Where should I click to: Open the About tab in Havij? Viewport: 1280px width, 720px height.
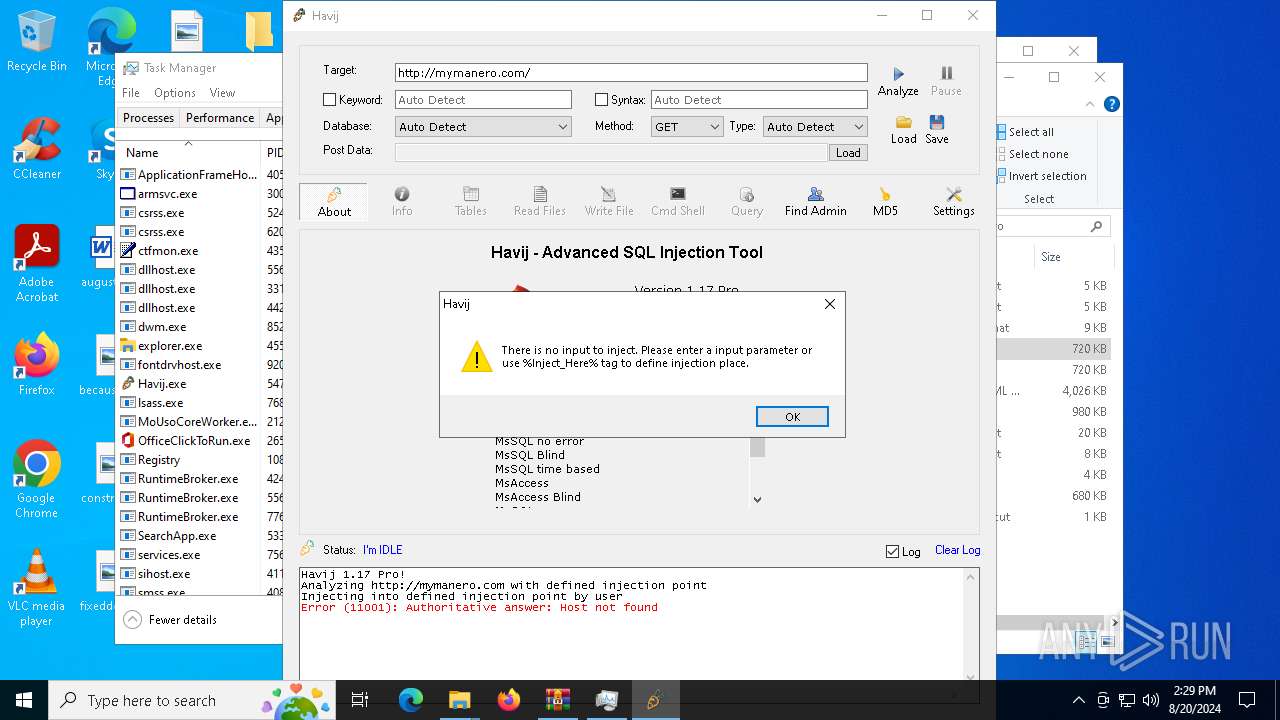coord(334,201)
